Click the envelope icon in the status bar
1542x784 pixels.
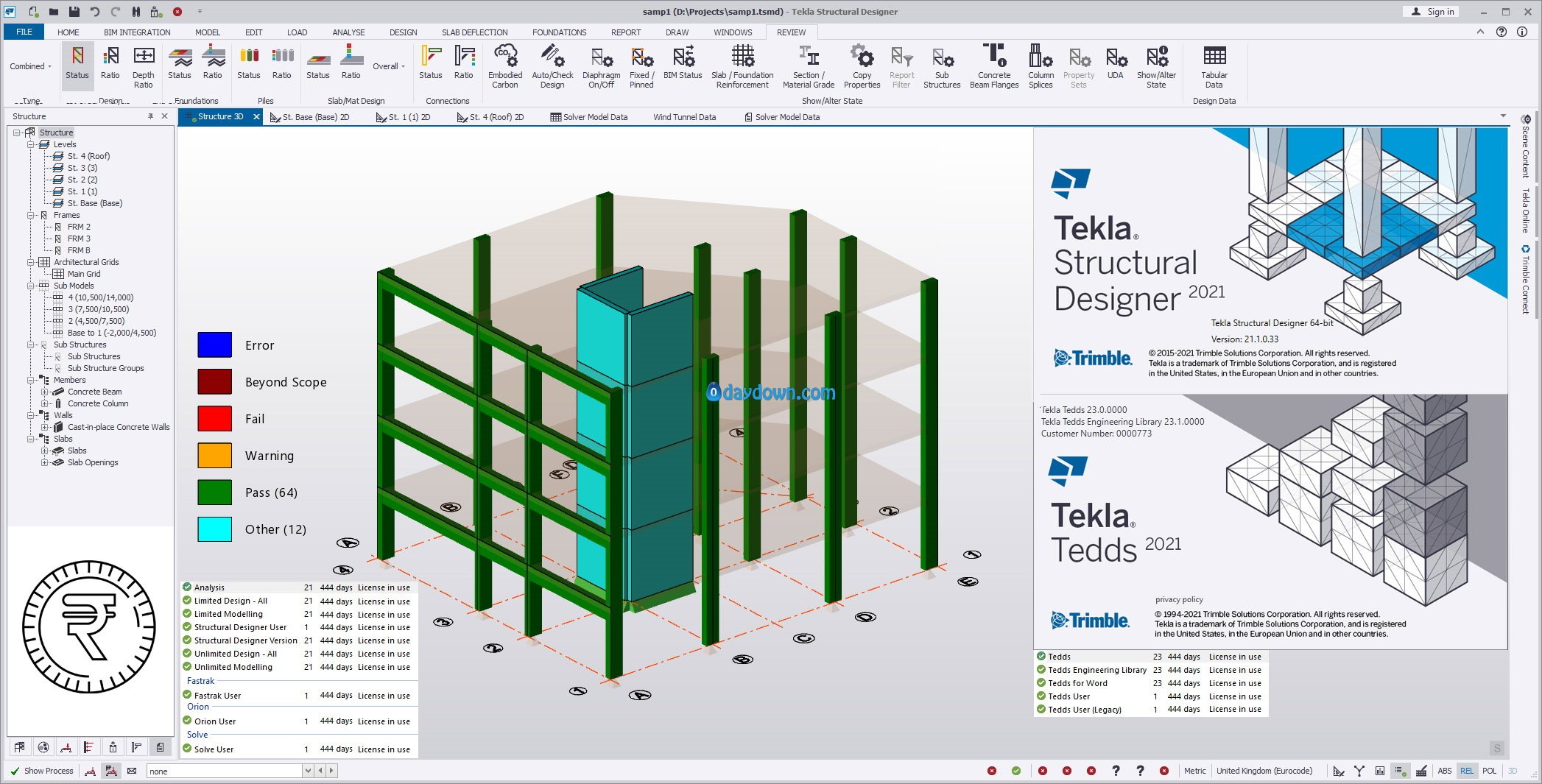pyautogui.click(x=132, y=771)
